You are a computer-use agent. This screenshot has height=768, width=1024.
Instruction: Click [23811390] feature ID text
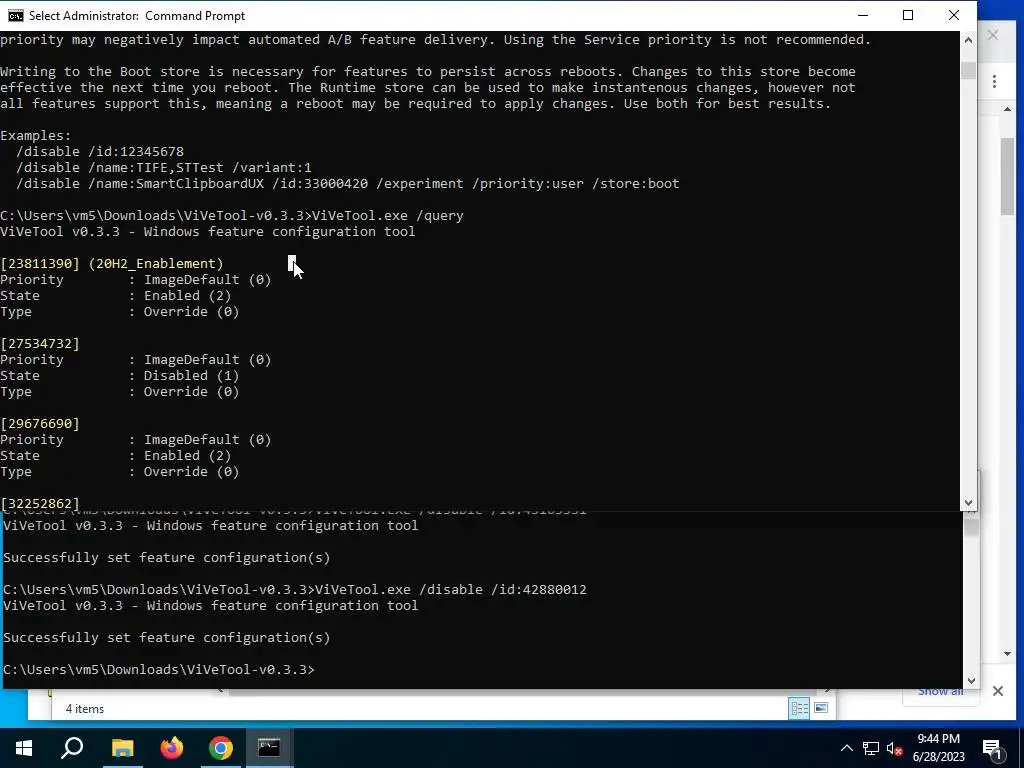(40, 263)
